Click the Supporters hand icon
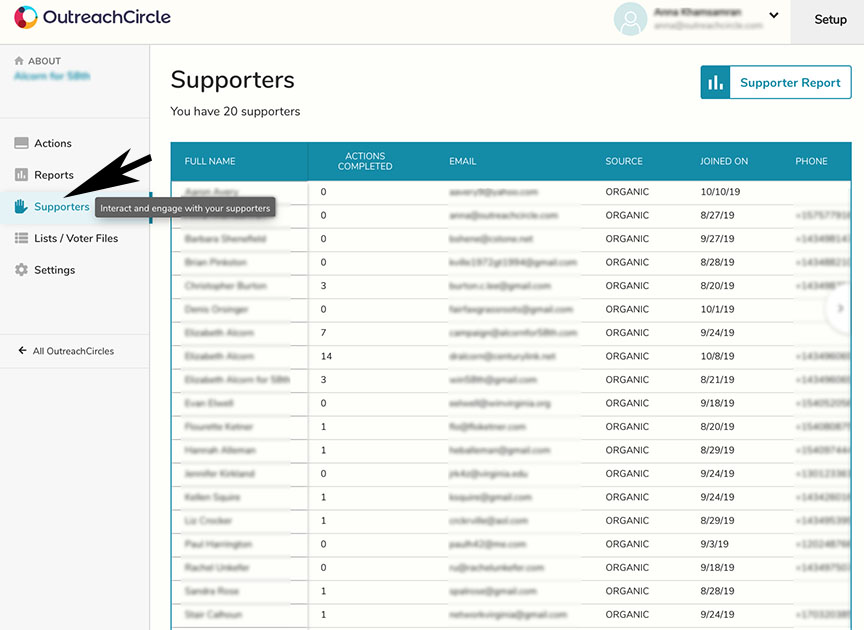 pyautogui.click(x=21, y=207)
